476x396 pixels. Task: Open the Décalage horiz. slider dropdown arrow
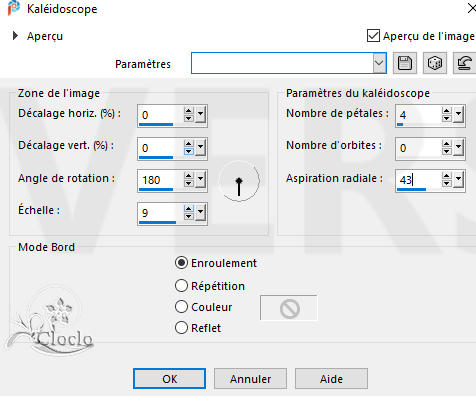[200, 115]
